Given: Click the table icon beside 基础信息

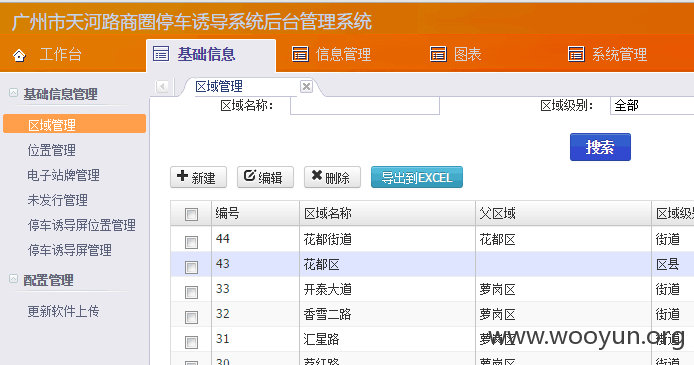Looking at the screenshot, I should click(x=161, y=54).
